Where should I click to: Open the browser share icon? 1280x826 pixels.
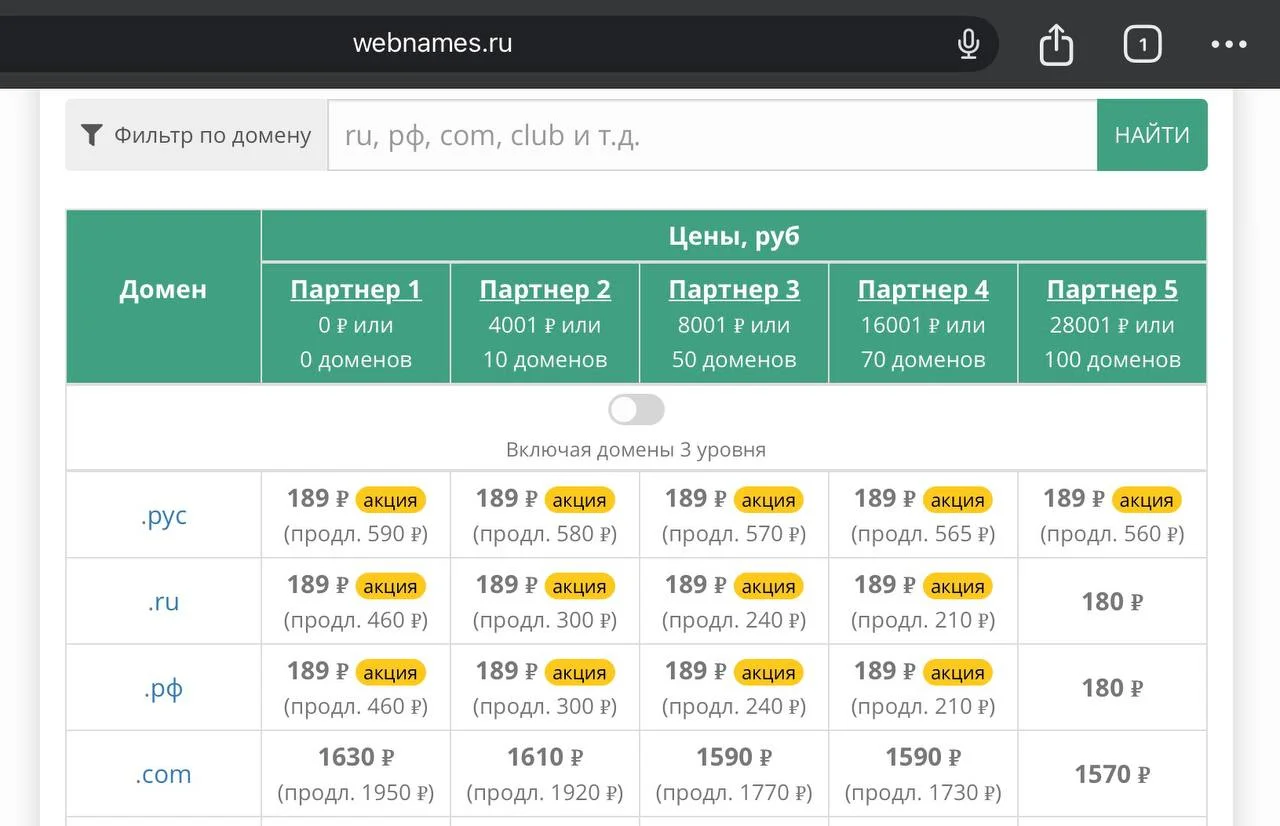coord(1056,44)
